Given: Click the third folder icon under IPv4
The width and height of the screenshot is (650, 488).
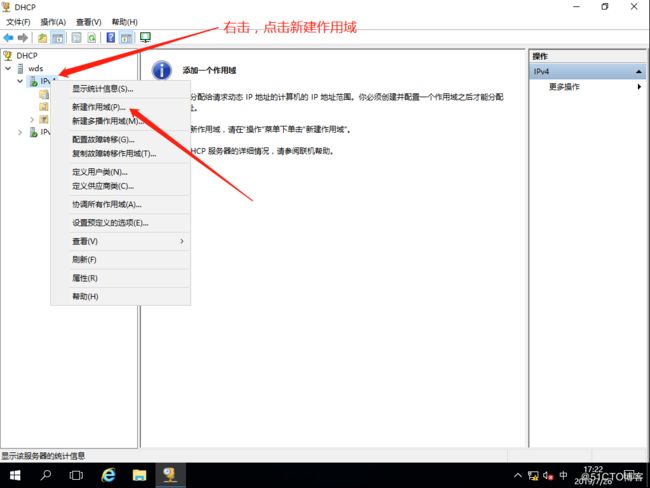Looking at the screenshot, I should [x=44, y=119].
